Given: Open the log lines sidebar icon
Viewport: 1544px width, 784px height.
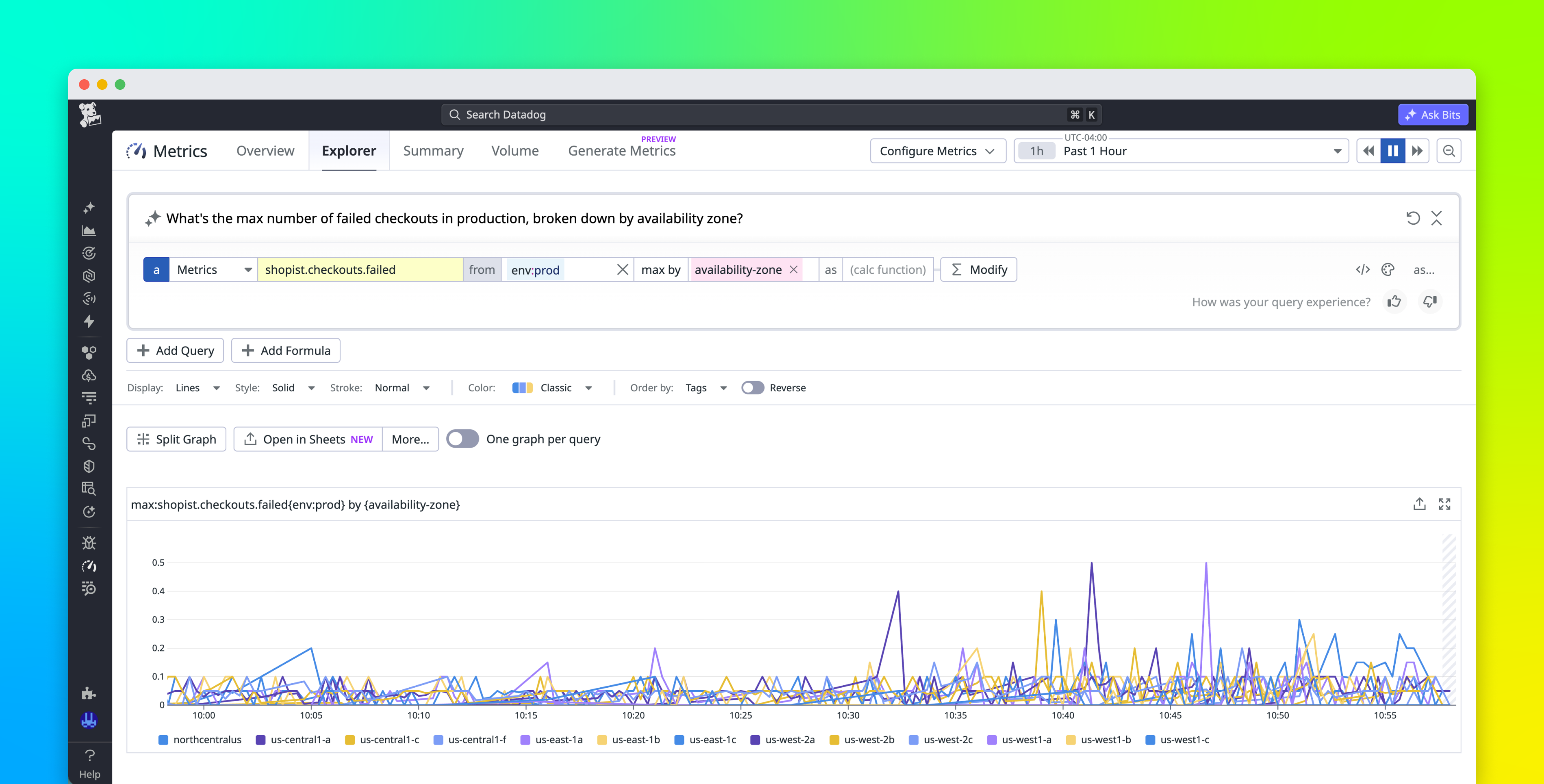Looking at the screenshot, I should (89, 397).
